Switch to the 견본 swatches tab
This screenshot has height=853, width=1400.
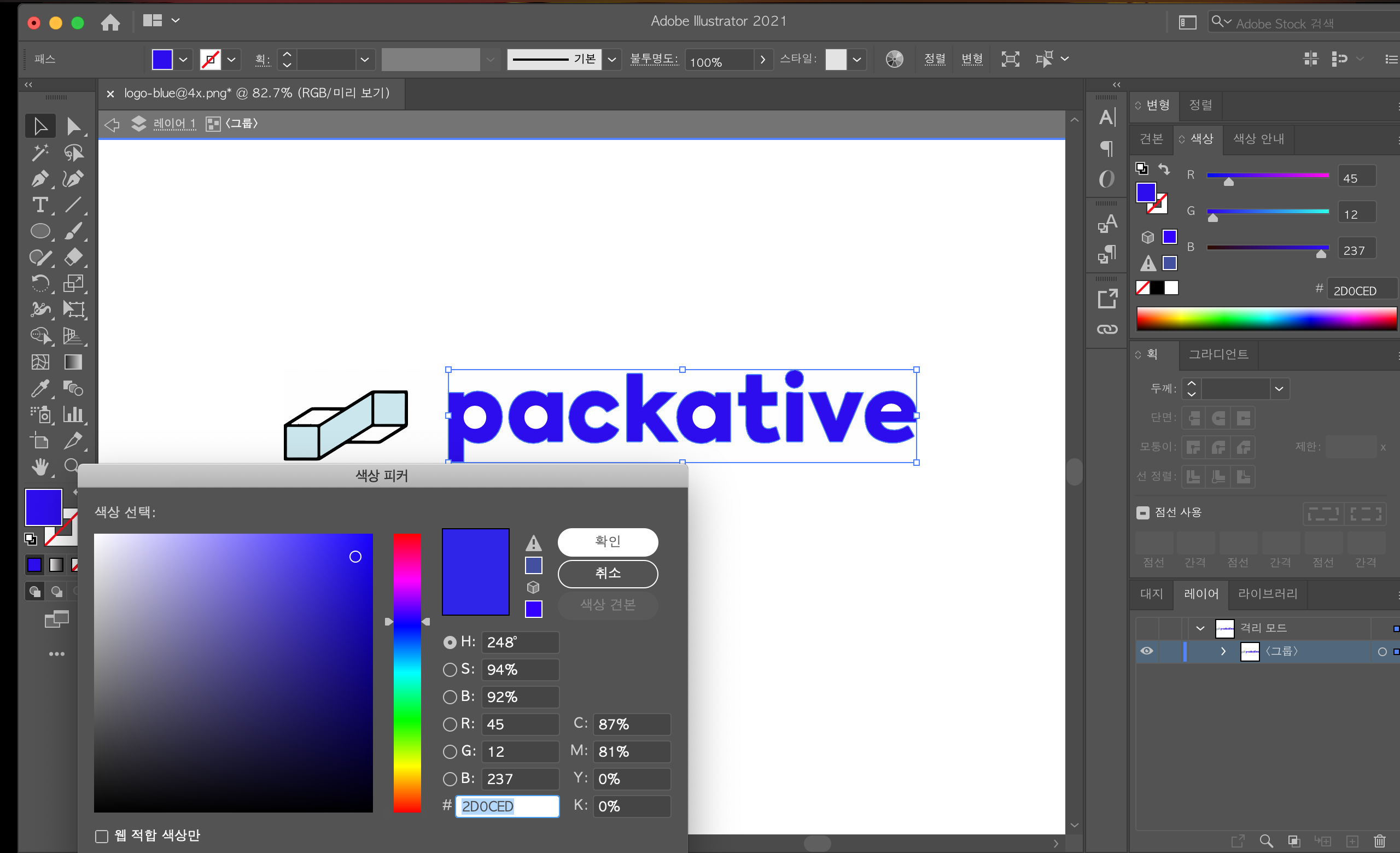[x=1152, y=139]
